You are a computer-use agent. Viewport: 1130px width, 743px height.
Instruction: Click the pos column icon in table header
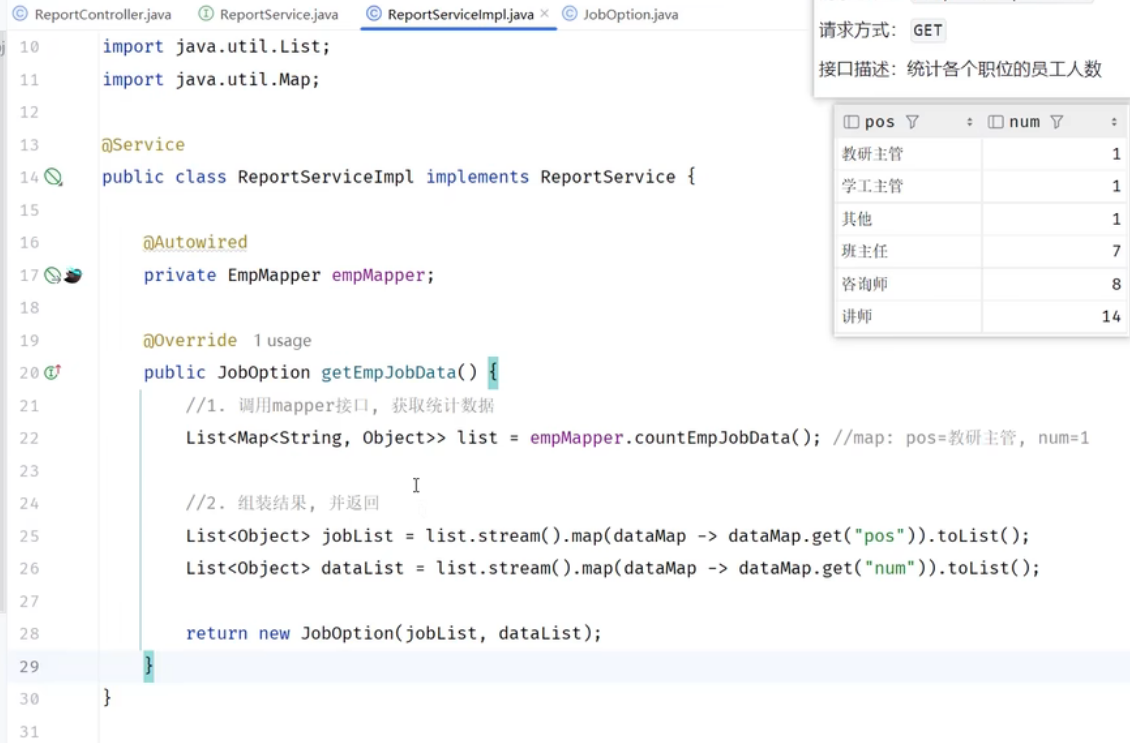click(x=850, y=122)
